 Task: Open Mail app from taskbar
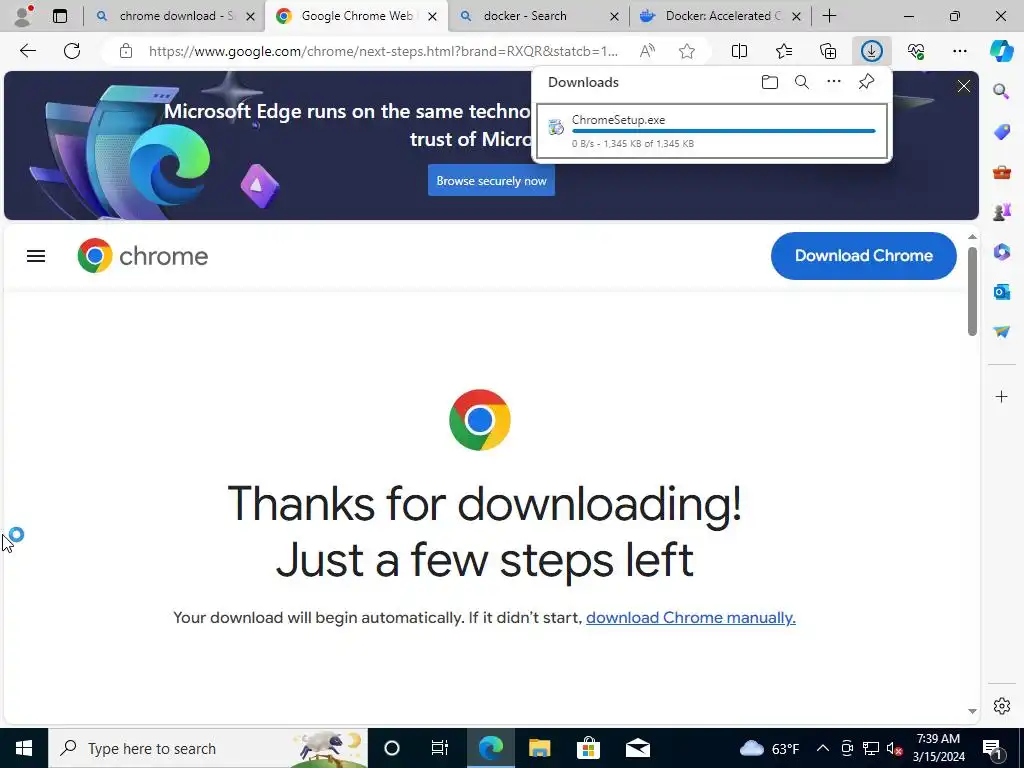tap(637, 748)
